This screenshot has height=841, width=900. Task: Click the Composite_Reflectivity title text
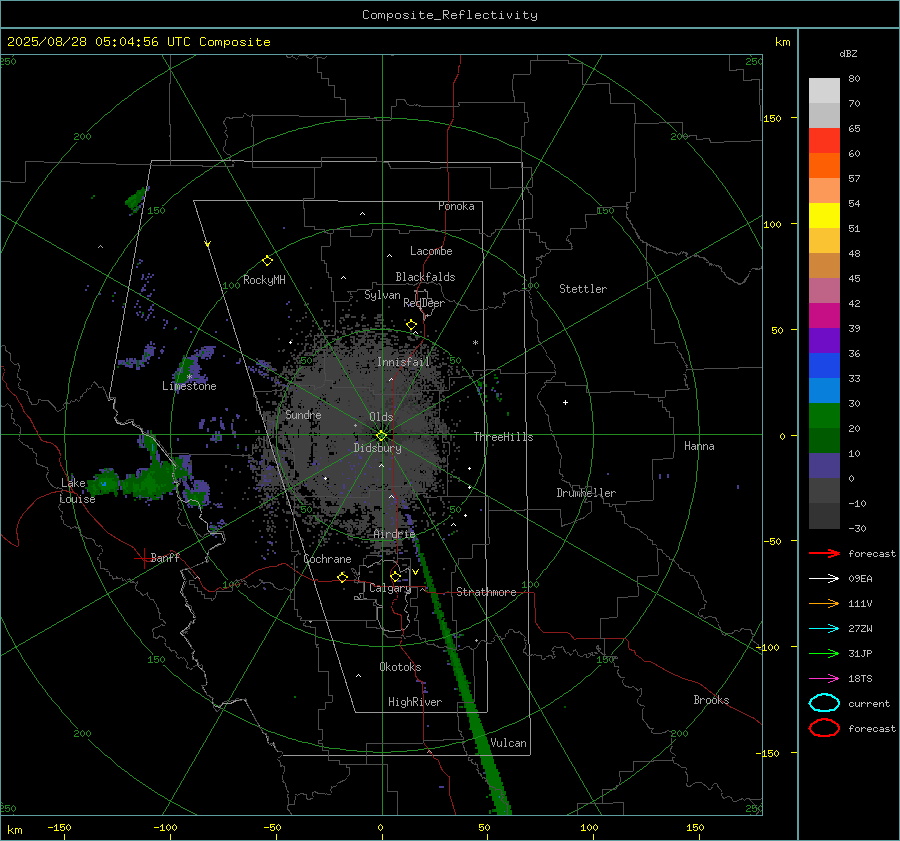(x=450, y=15)
